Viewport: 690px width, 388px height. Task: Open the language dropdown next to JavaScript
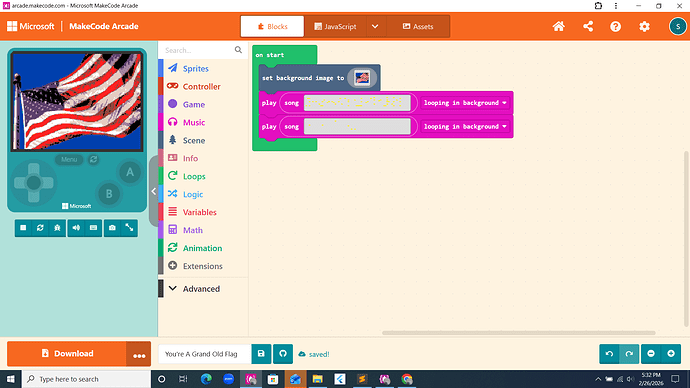[375, 26]
